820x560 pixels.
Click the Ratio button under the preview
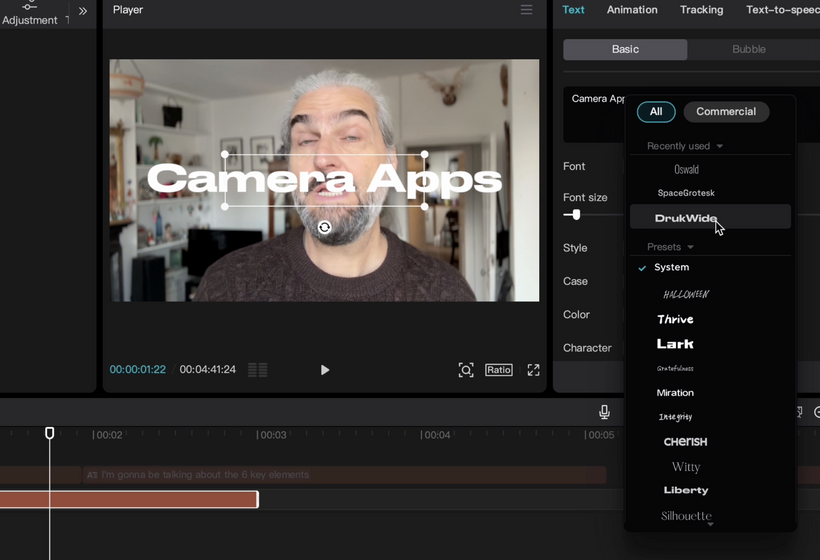point(498,370)
